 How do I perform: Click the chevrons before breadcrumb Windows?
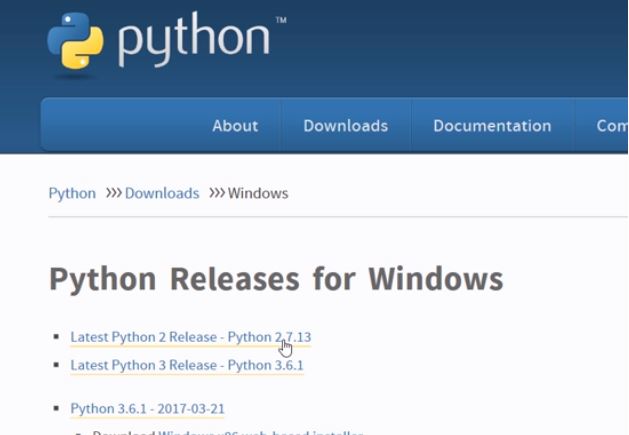pyautogui.click(x=216, y=193)
